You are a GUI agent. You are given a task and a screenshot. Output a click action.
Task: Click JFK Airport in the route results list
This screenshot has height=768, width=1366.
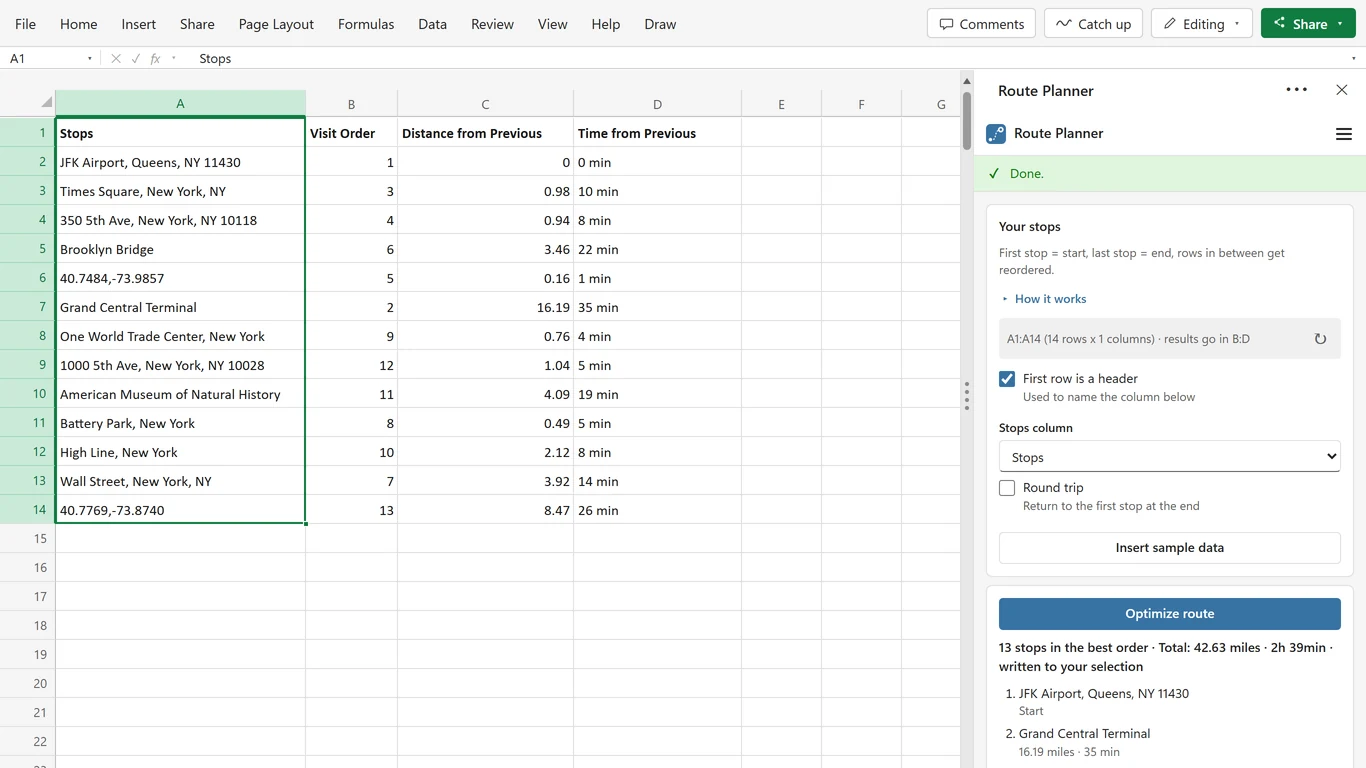[x=1103, y=694]
